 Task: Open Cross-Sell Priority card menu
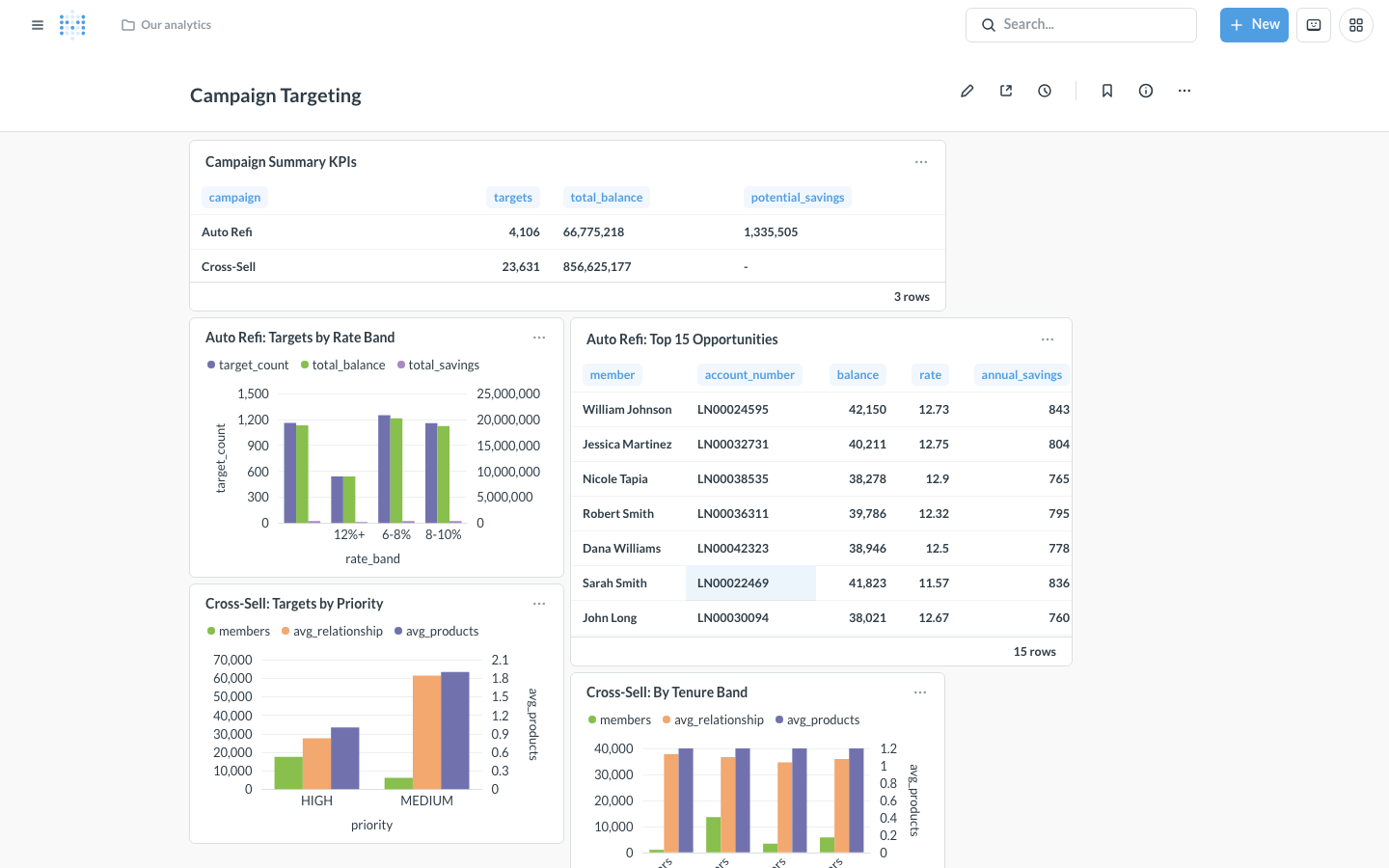tap(539, 604)
